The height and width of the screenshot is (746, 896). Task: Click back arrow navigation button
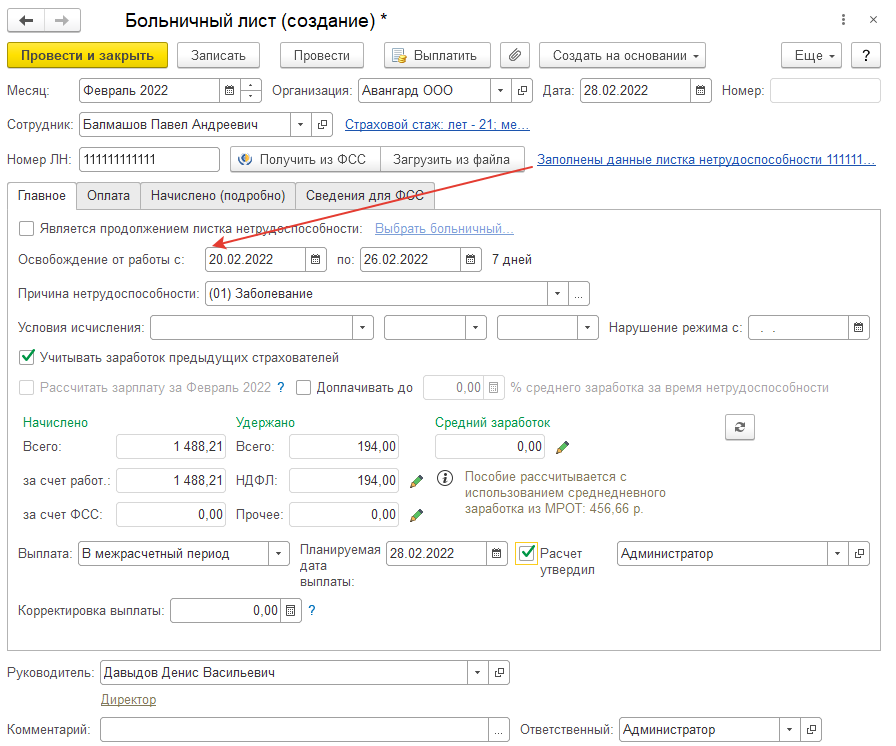coord(26,20)
